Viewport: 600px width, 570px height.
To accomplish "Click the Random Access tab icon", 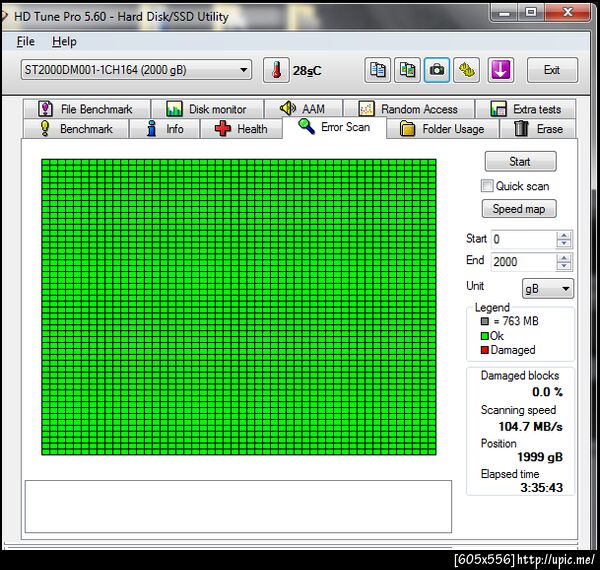I will pos(366,109).
